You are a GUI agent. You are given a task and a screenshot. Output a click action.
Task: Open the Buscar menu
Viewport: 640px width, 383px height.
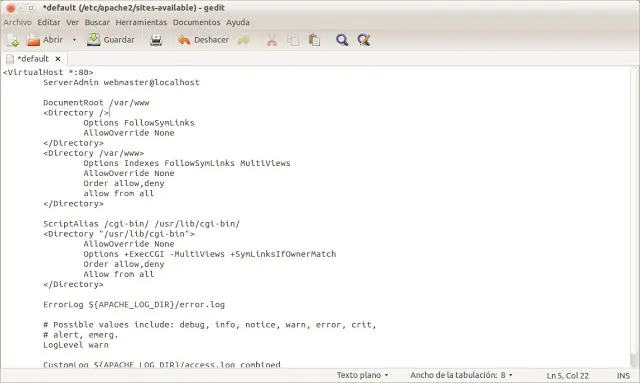pyautogui.click(x=97, y=22)
